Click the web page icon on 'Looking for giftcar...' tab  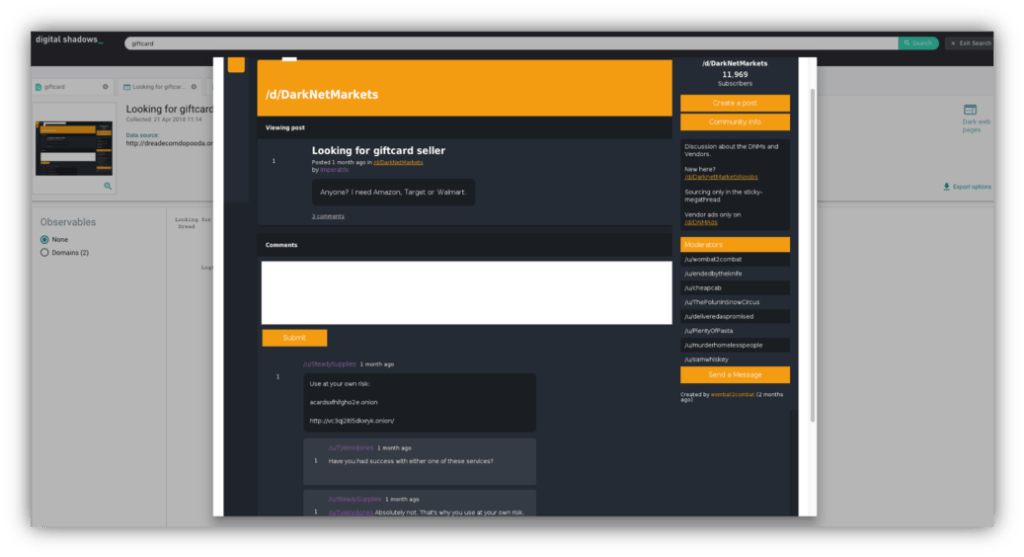point(127,87)
